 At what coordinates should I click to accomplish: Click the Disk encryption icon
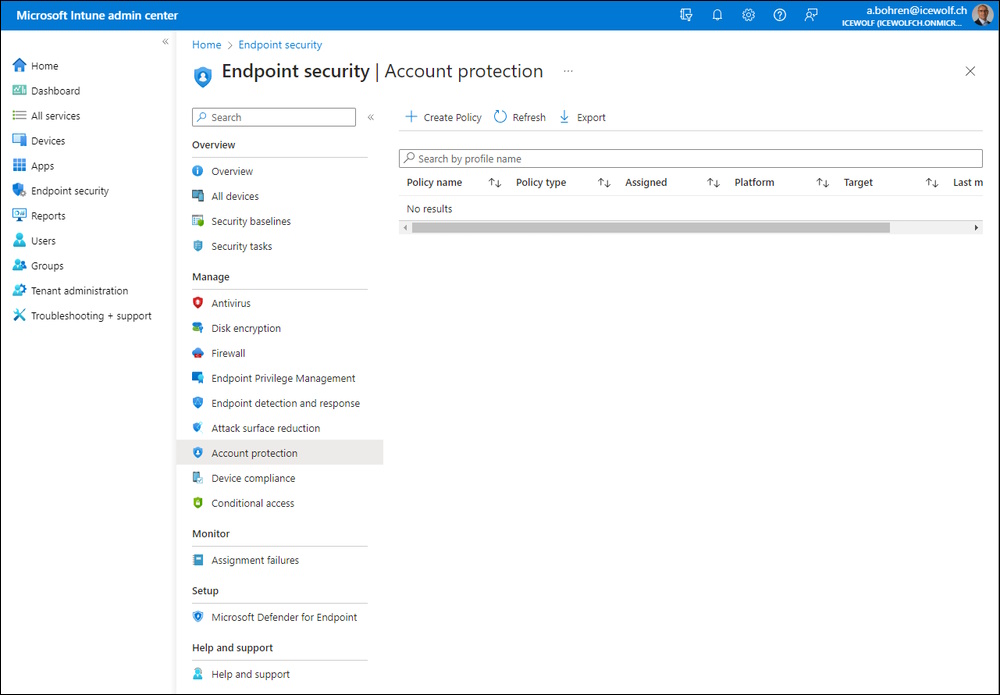coord(198,328)
